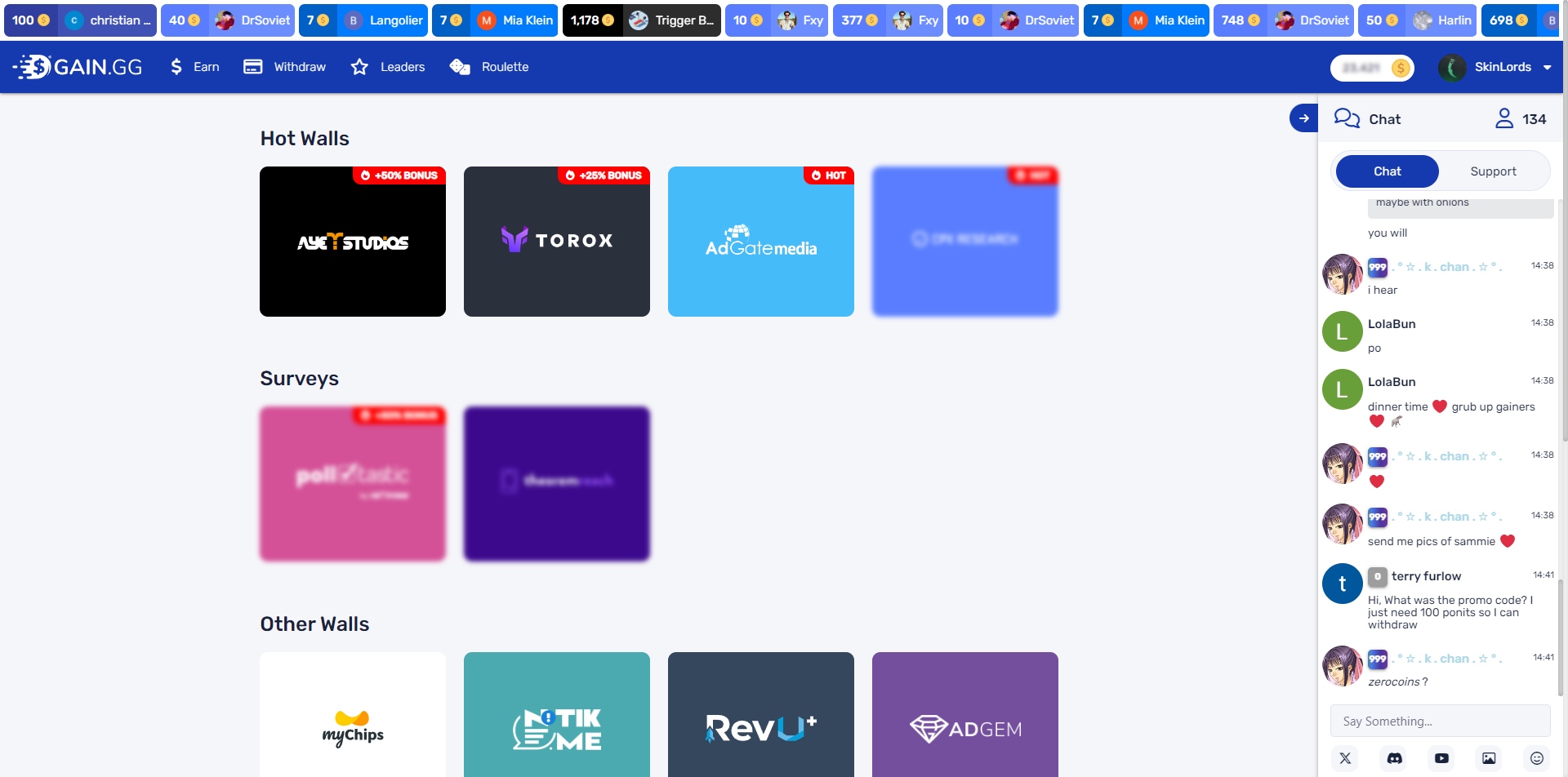Open the Earn page
This screenshot has height=777, width=1568.
[194, 67]
